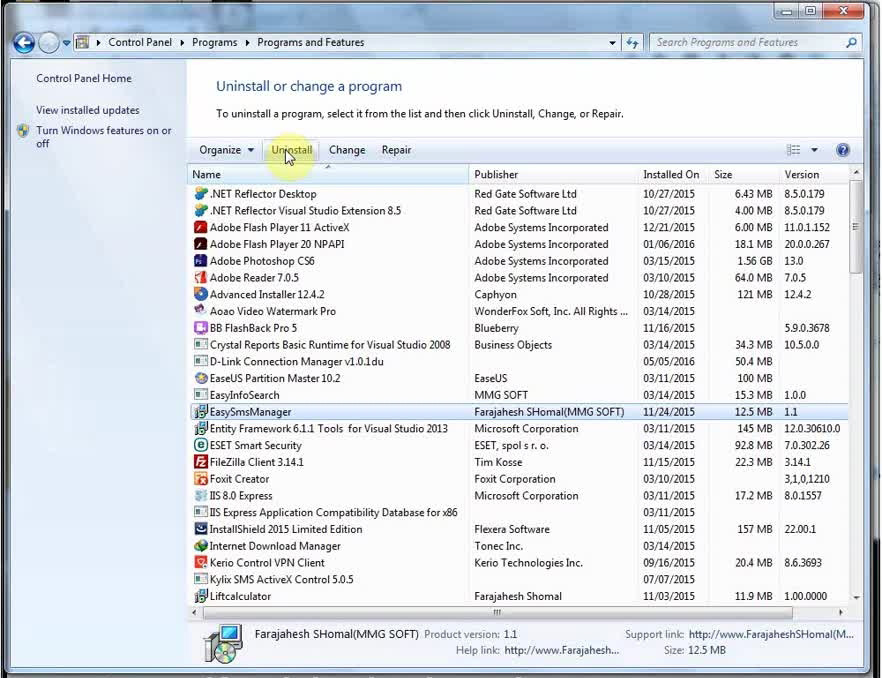Expand arrow after Control Panel breadcrumb
882x678 pixels.
(x=182, y=43)
